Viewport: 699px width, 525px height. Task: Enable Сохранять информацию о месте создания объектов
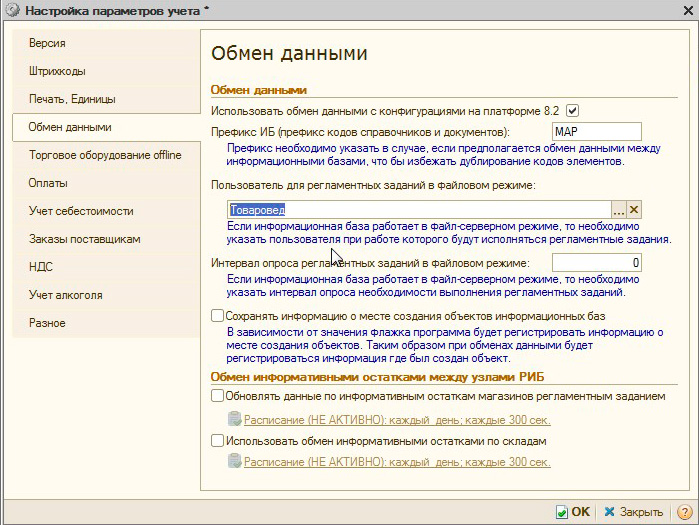(218, 316)
